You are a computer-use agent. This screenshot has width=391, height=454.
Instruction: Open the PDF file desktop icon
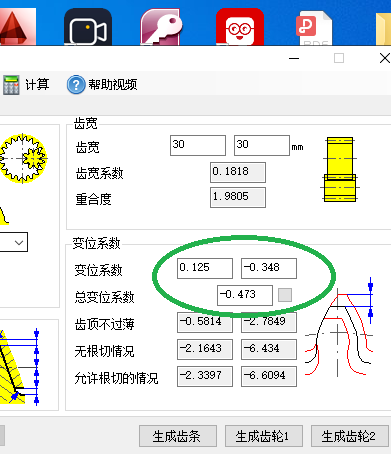314,28
